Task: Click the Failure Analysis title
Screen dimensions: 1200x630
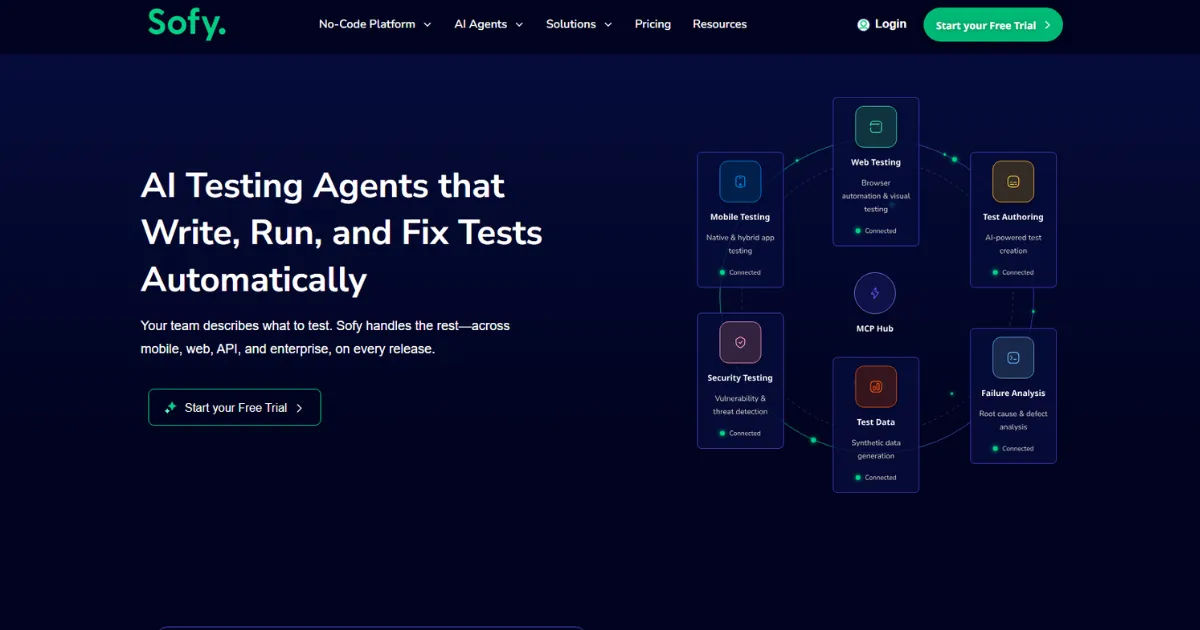Action: 1013,393
